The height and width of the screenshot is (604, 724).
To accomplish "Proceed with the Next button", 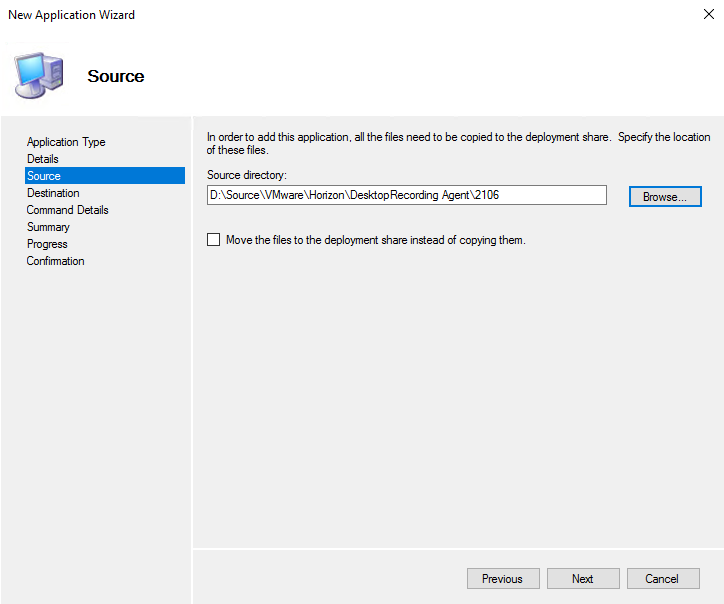I will coord(583,579).
